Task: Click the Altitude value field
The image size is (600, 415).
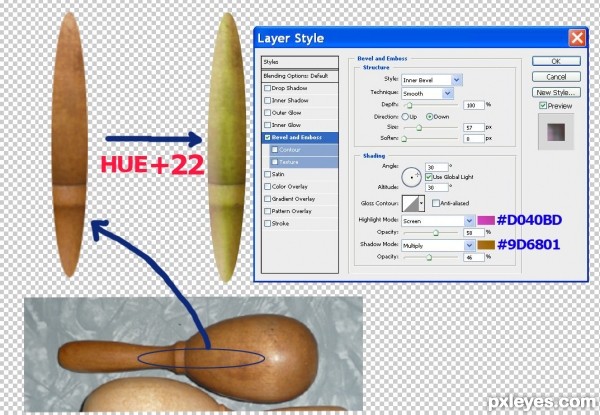Action: click(437, 187)
